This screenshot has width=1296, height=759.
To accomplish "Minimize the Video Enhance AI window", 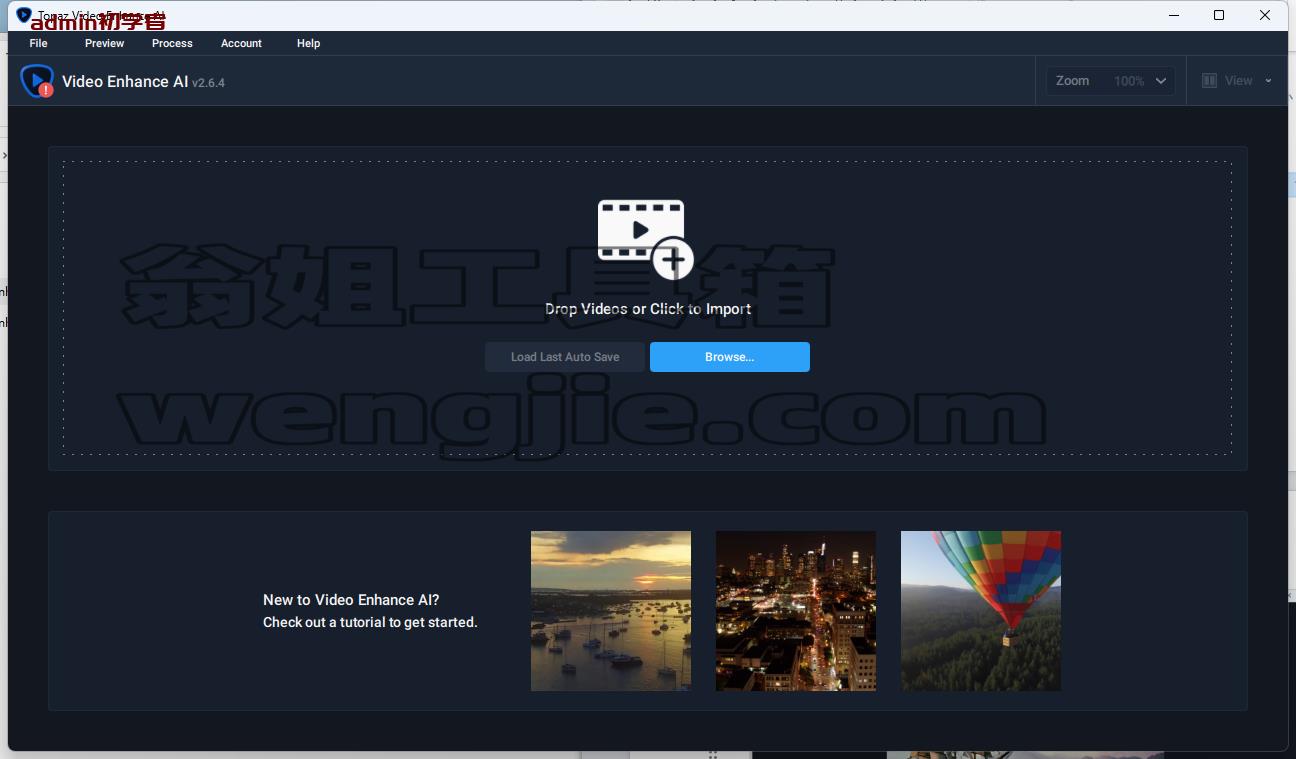I will 1174,15.
